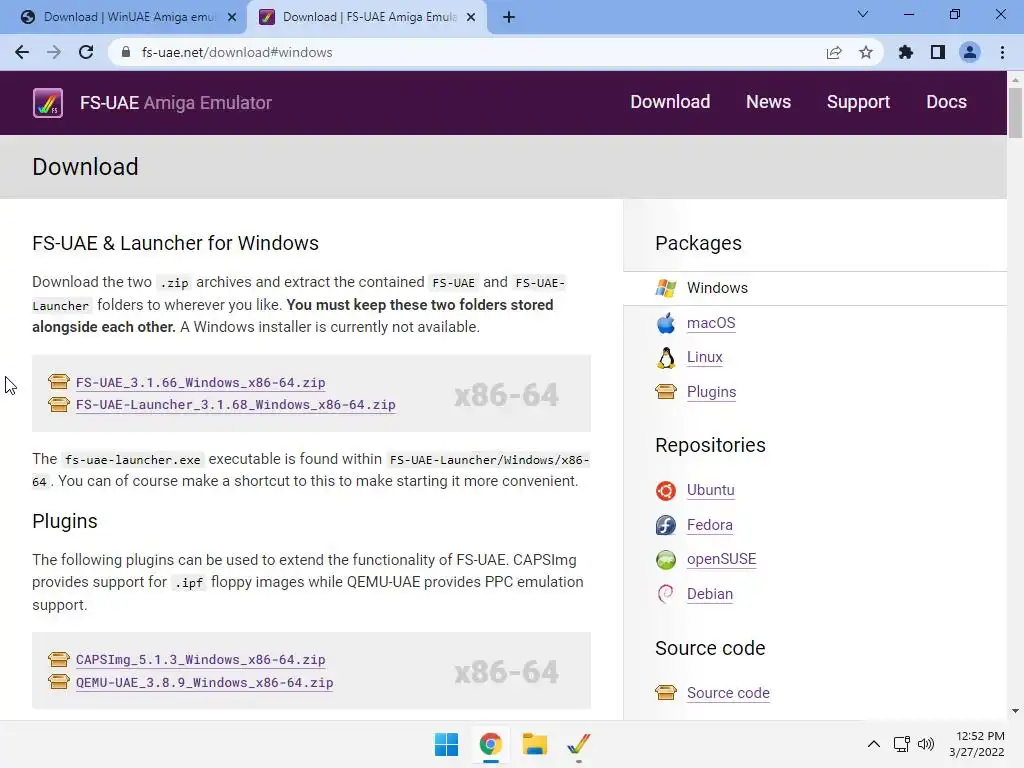This screenshot has height=768, width=1024.
Task: Click package icon beside FS-UAE-Launcher zip
Action: 59,404
